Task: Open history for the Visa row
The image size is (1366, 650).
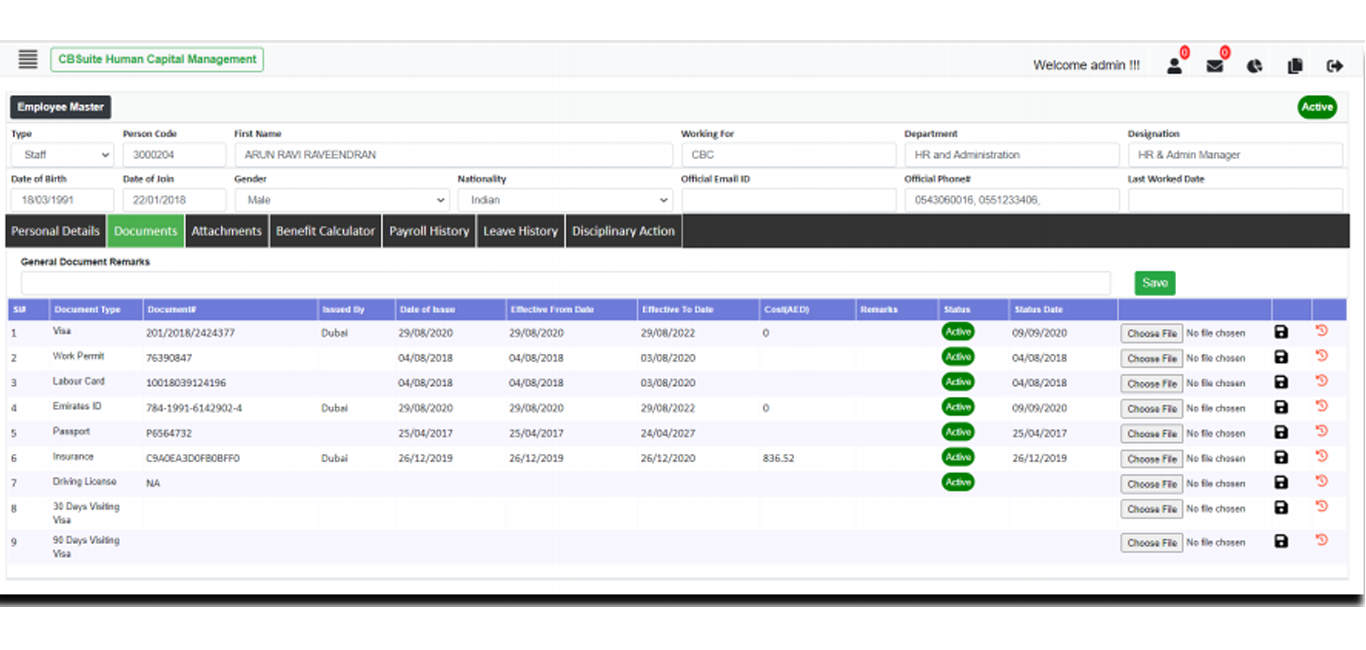Action: (1321, 331)
